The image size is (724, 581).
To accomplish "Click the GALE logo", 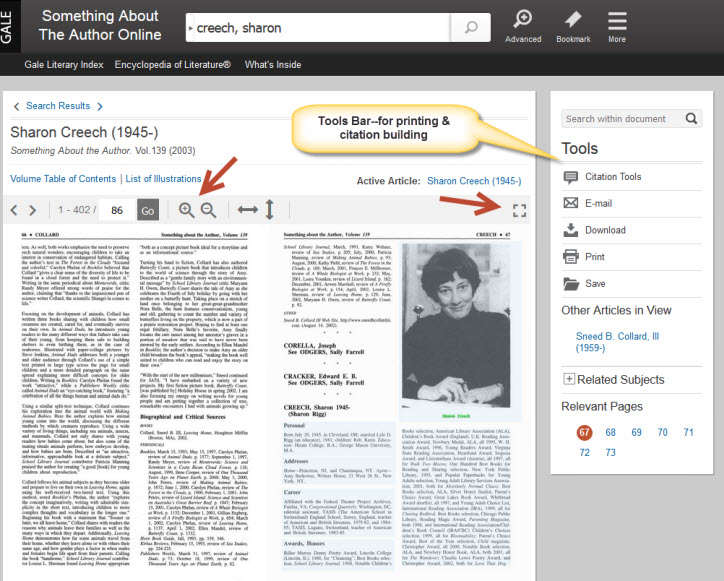I will click(x=8, y=28).
